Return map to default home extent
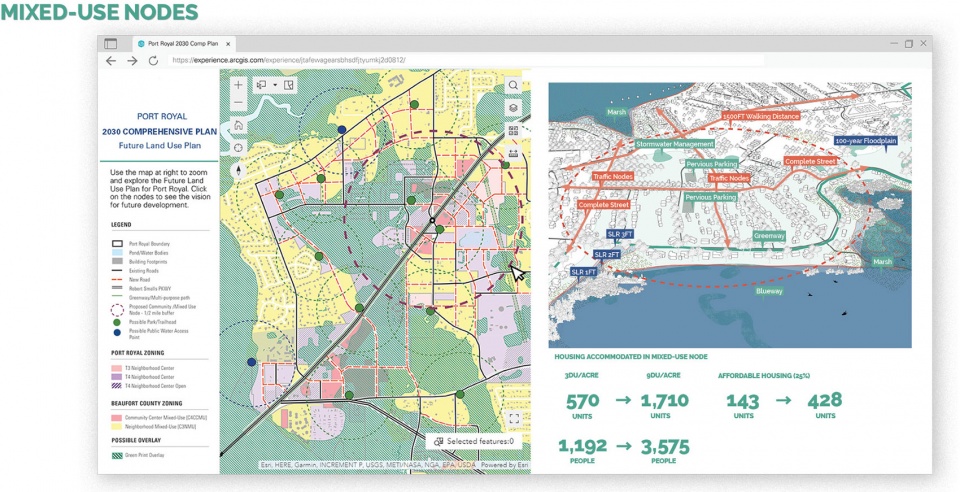960x492 pixels. [238, 125]
